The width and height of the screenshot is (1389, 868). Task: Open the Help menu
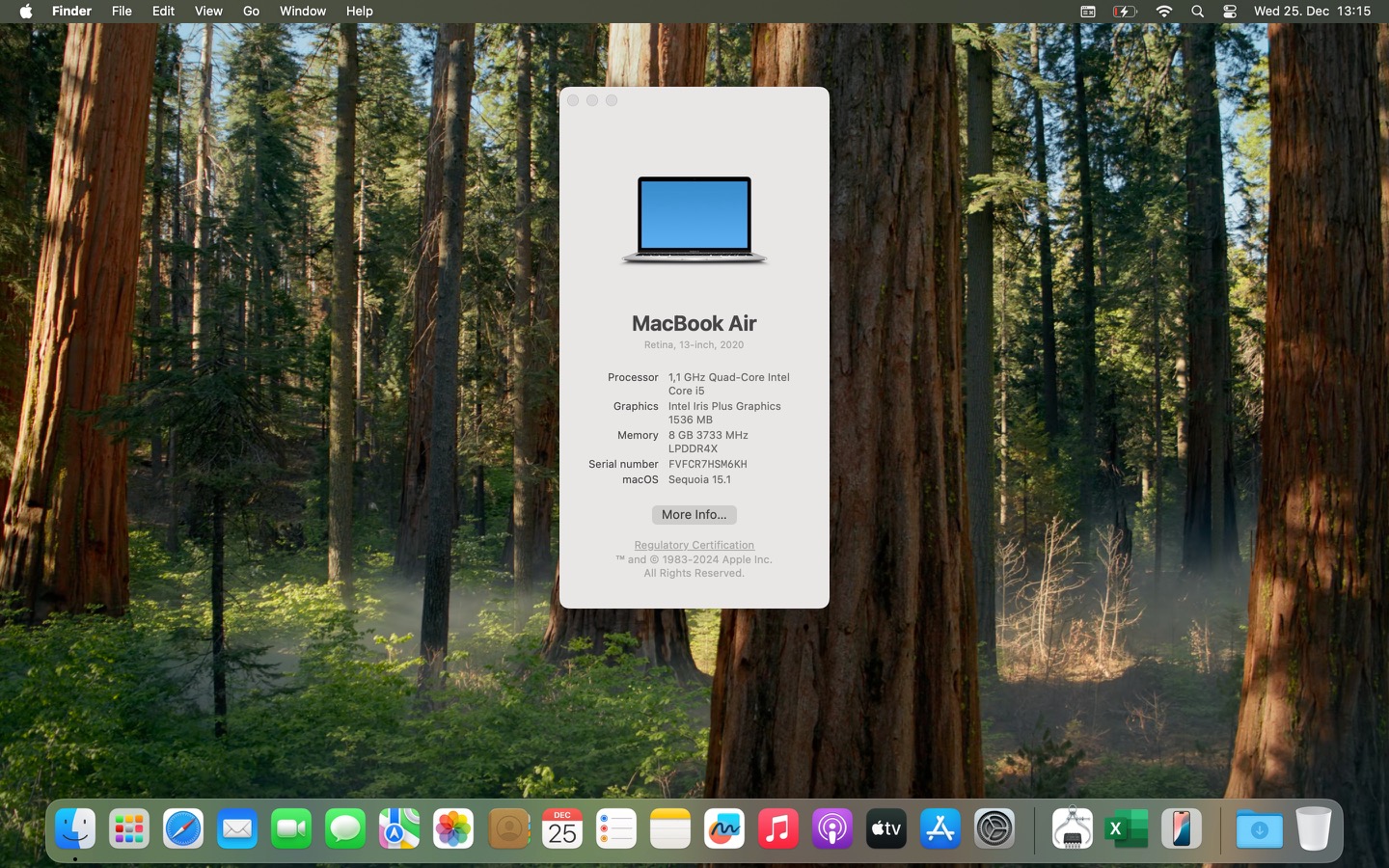coord(359,12)
